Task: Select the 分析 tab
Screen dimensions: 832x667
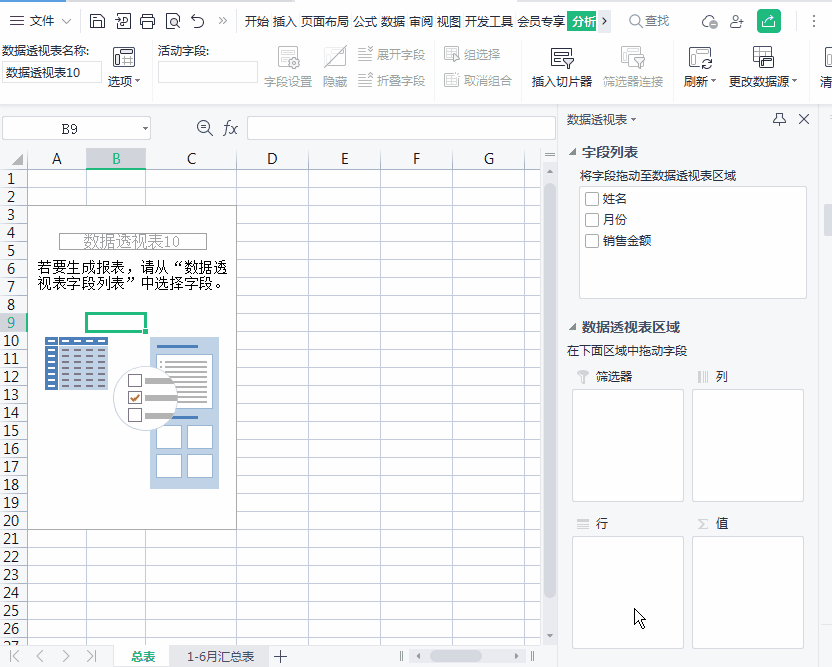Action: coord(583,22)
